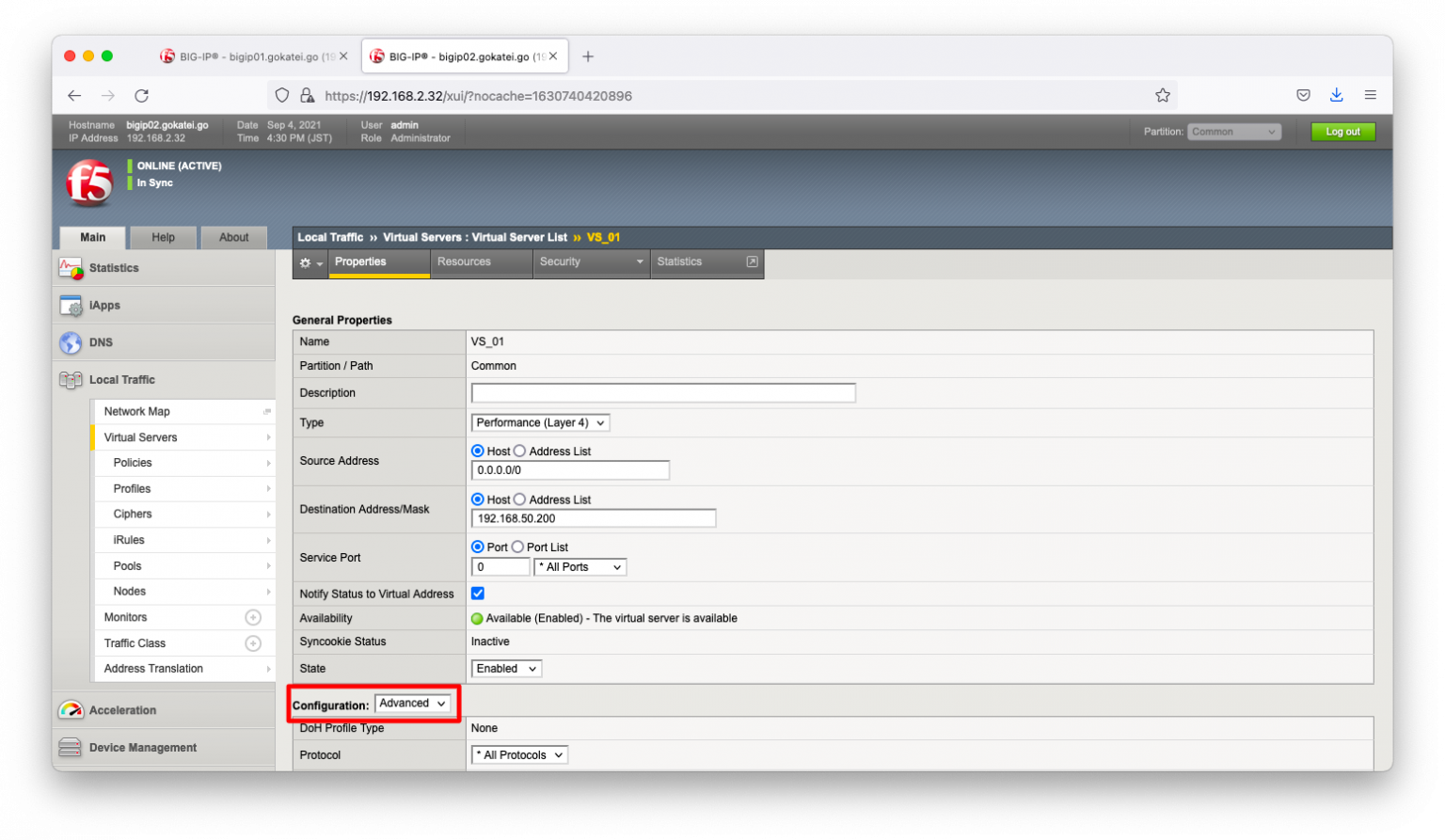
Task: Click the DNS globe icon
Action: 71,343
